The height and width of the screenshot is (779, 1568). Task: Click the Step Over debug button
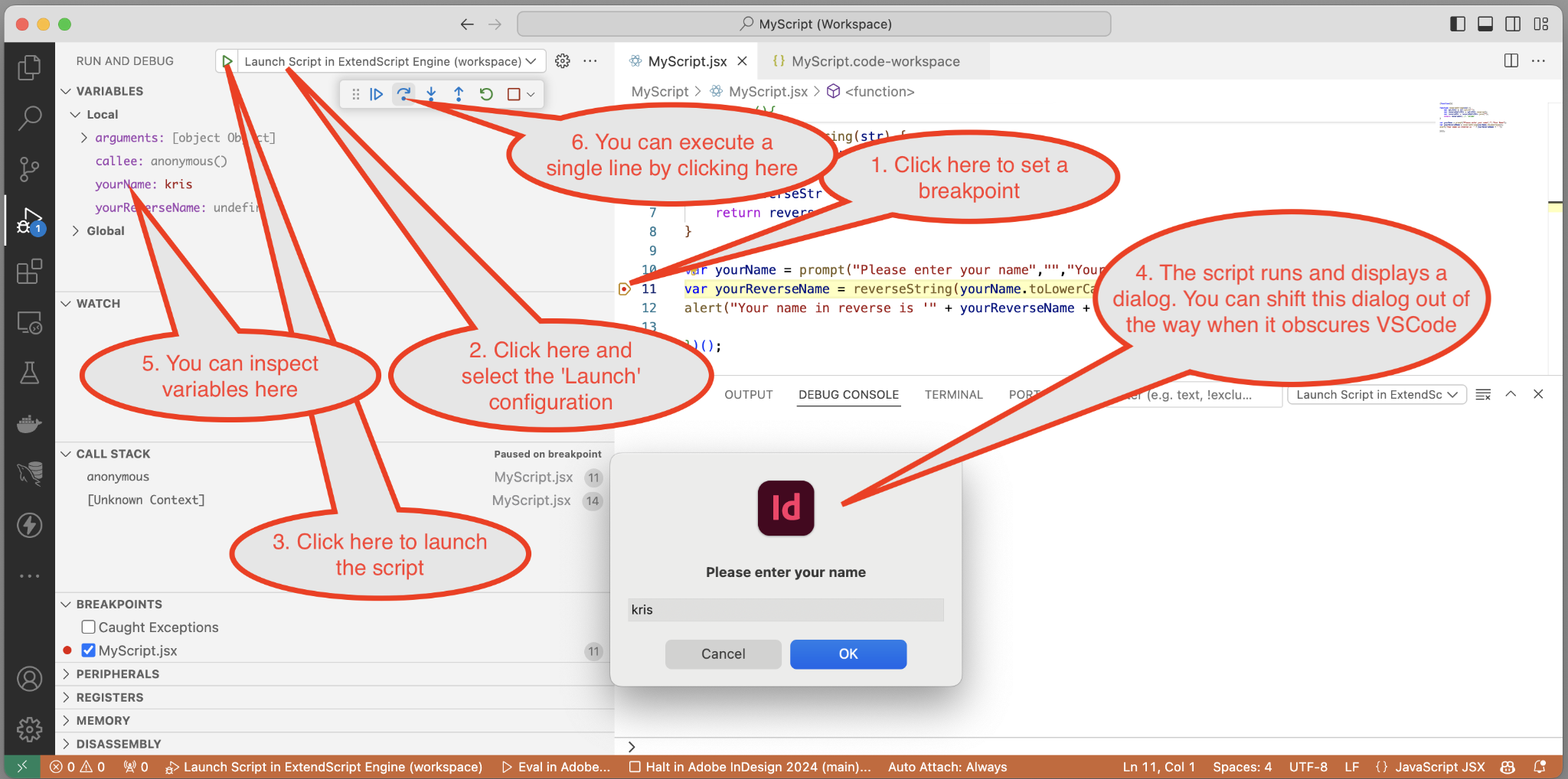[x=403, y=94]
